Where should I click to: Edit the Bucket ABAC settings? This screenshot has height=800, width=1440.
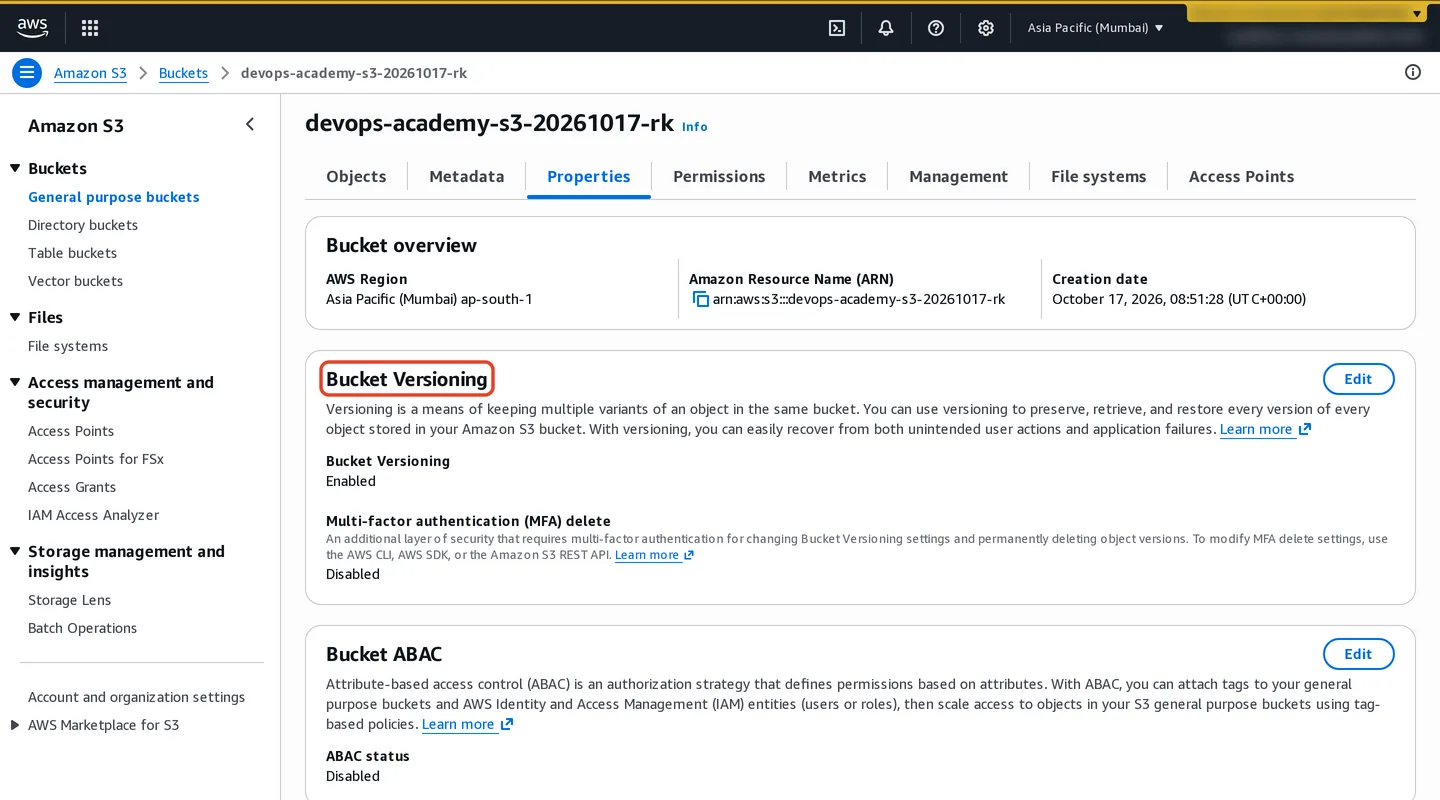[1358, 654]
